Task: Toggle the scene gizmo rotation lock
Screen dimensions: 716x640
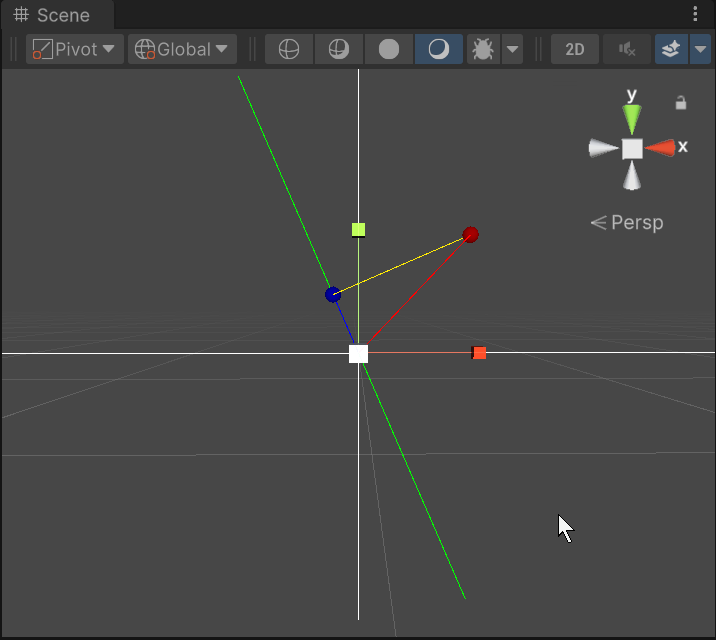Action: coord(681,102)
